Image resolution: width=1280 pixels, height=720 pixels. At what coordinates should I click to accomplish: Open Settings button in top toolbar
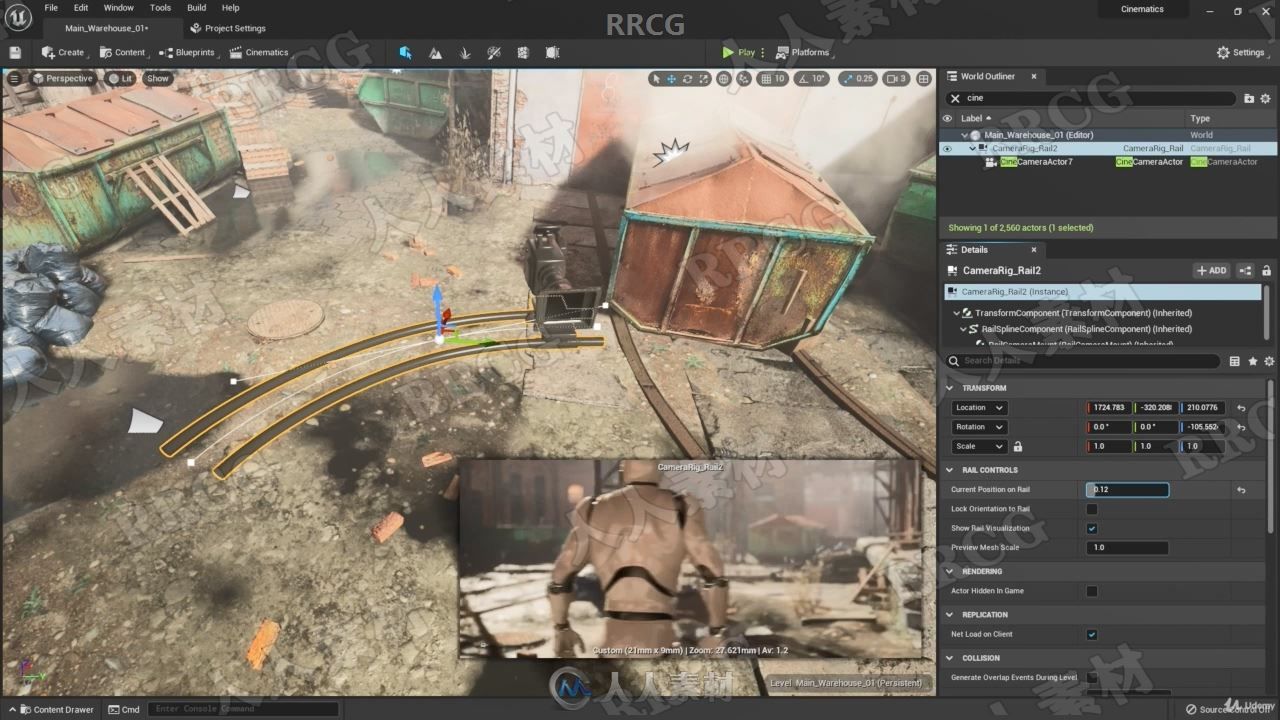[x=1242, y=52]
